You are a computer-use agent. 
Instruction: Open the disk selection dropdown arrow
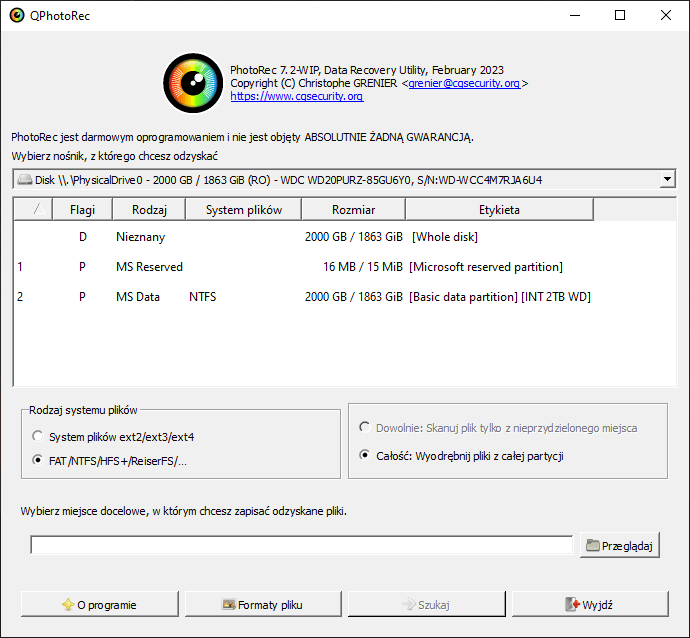tap(667, 179)
